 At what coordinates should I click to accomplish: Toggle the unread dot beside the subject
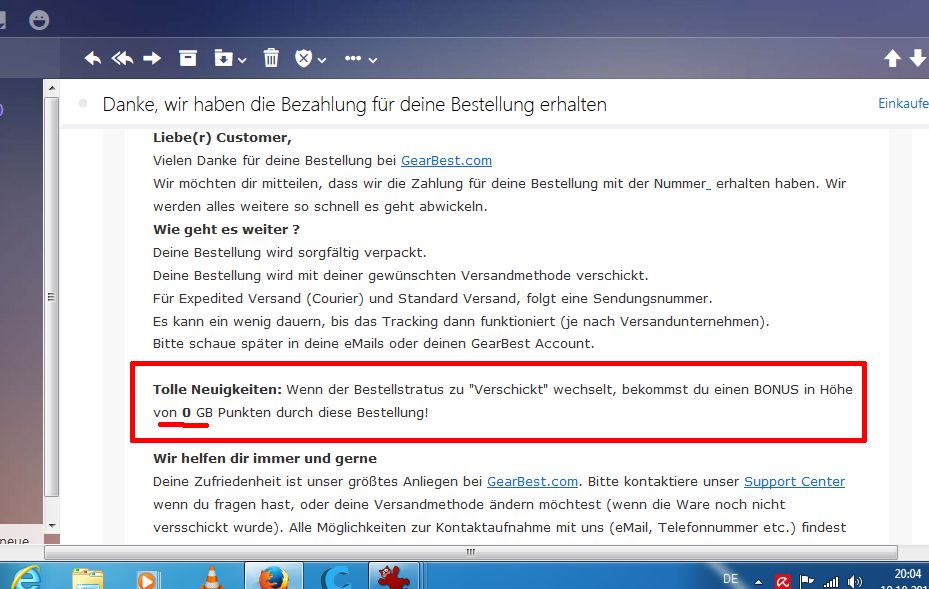tap(83, 104)
